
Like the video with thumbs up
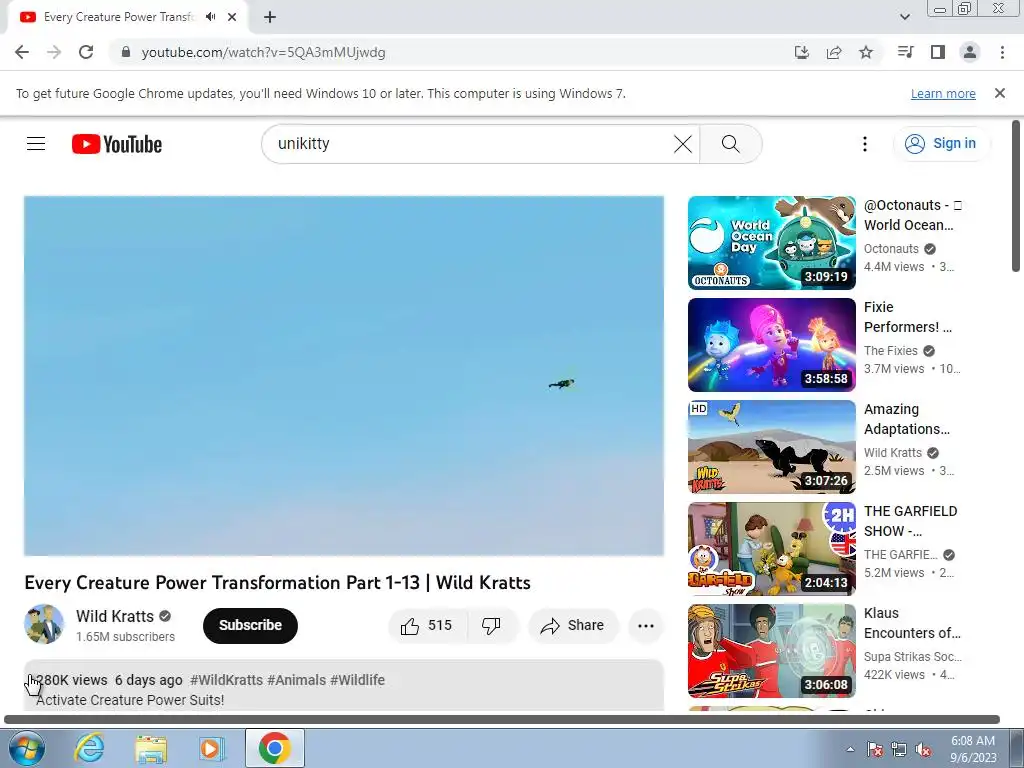[x=428, y=626]
